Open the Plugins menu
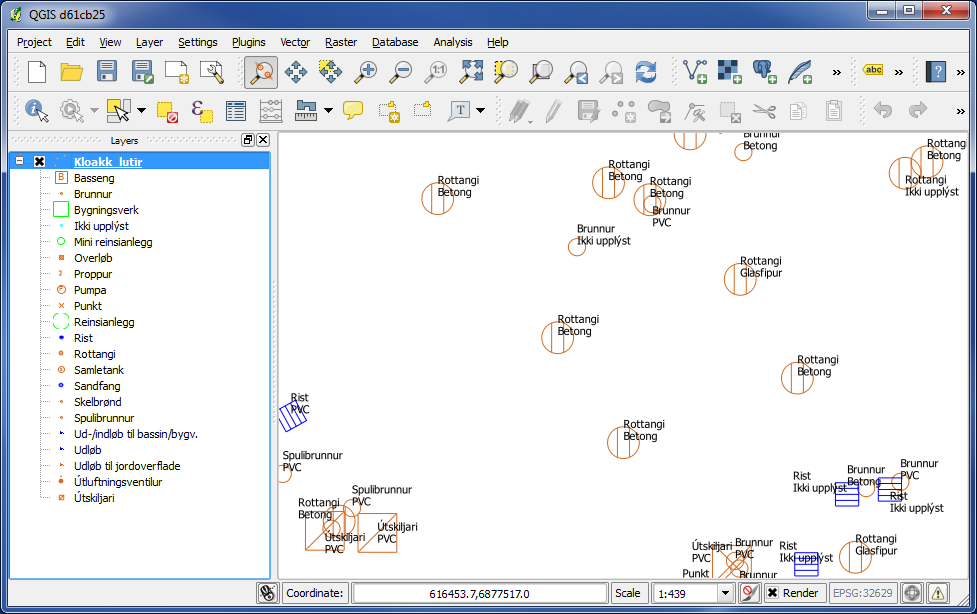 (x=249, y=42)
